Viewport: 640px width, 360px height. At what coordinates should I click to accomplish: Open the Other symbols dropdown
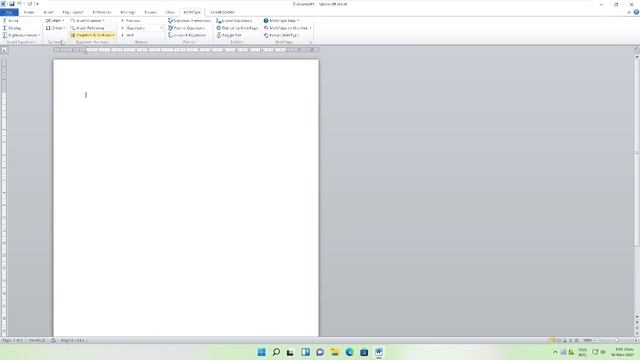tap(55, 28)
